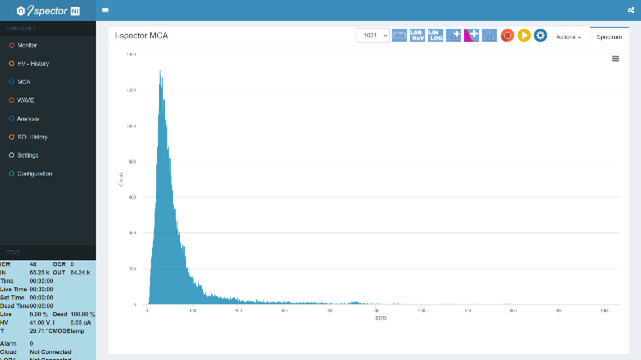Click the white circle icon next to Settings
The width and height of the screenshot is (641, 360).
(11, 155)
